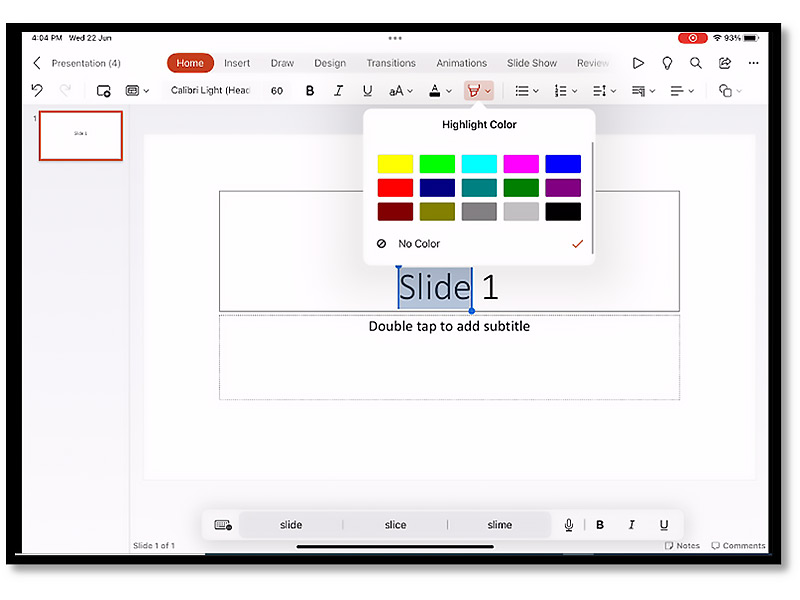Tap the back arrow beside Presentation (4)
This screenshot has height=600, width=800.
(37, 63)
